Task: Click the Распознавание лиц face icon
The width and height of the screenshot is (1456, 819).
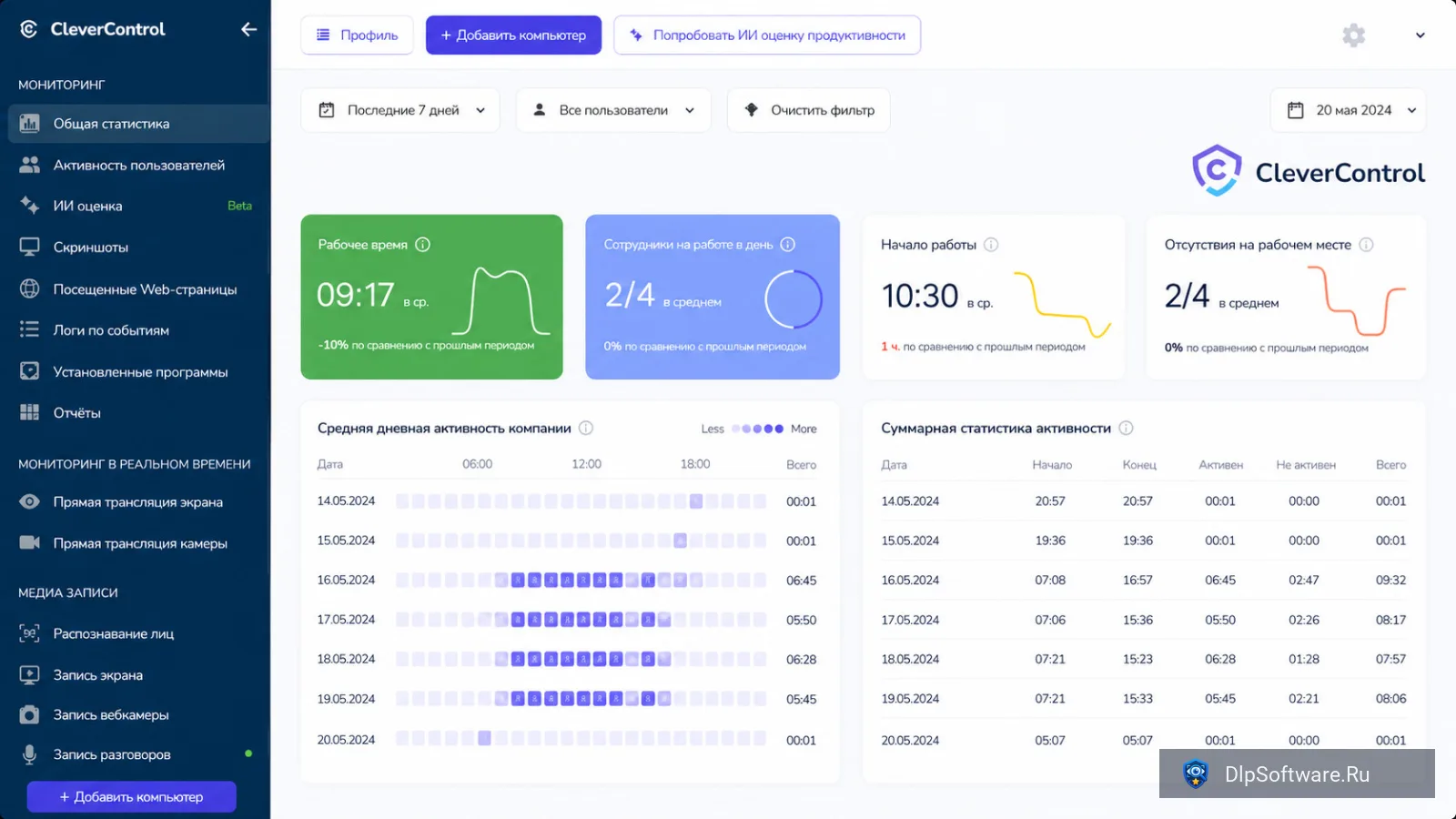Action: [x=30, y=633]
